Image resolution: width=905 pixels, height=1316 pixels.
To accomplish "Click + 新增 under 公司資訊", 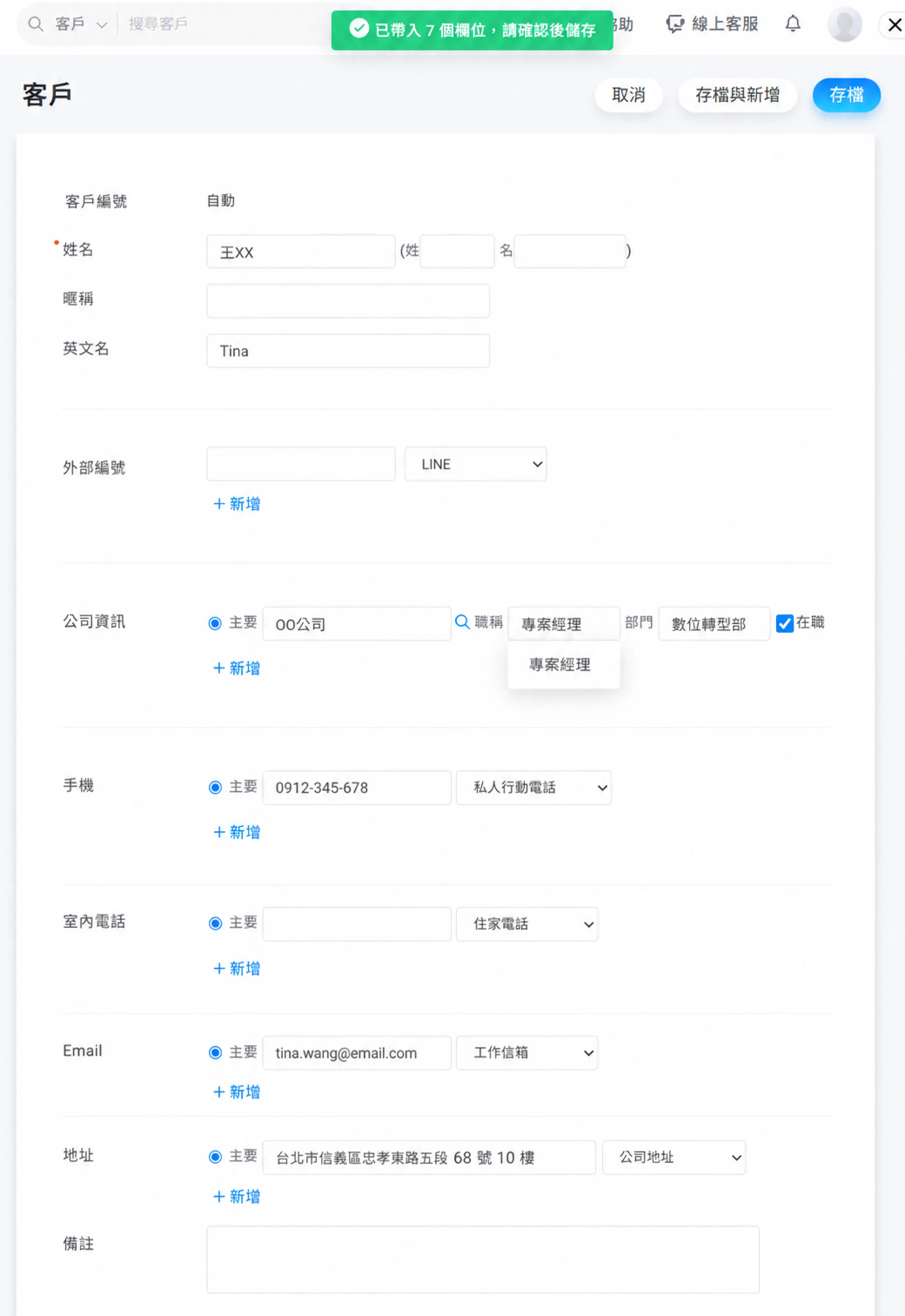I will point(236,668).
